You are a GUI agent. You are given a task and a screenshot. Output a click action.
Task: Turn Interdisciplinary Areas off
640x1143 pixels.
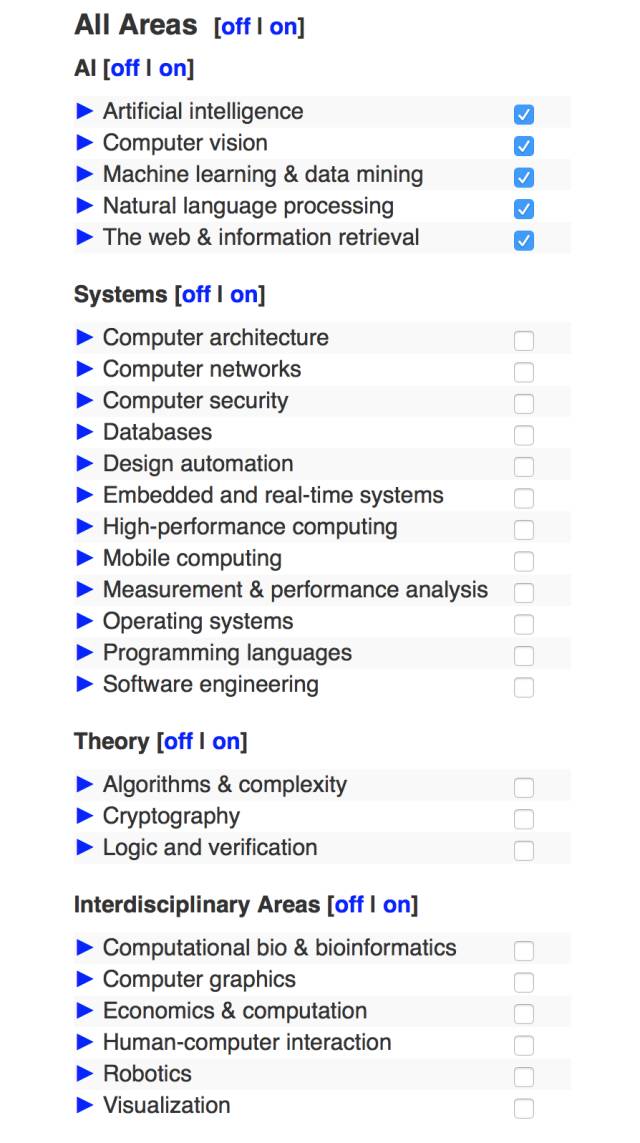(349, 905)
